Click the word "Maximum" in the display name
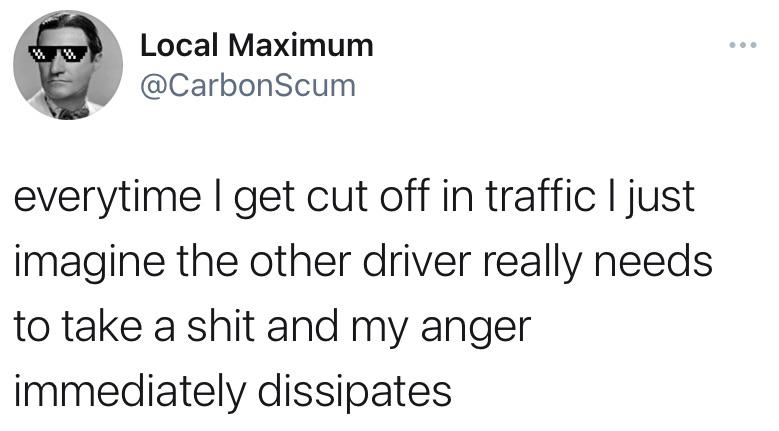This screenshot has height=431, width=779. [301, 45]
